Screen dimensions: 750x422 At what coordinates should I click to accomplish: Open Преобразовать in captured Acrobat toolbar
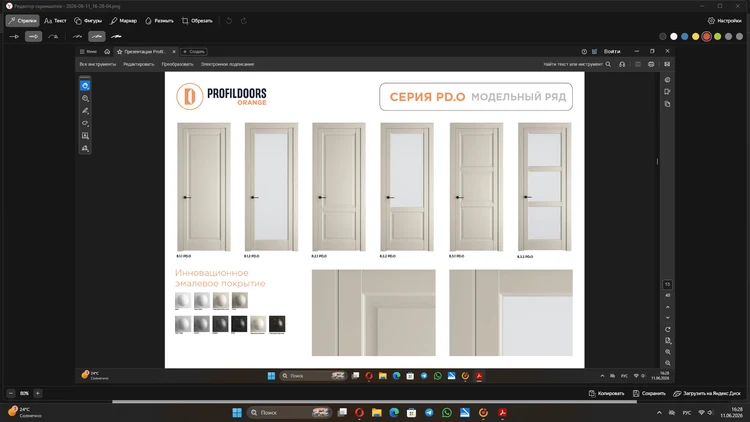tap(177, 64)
